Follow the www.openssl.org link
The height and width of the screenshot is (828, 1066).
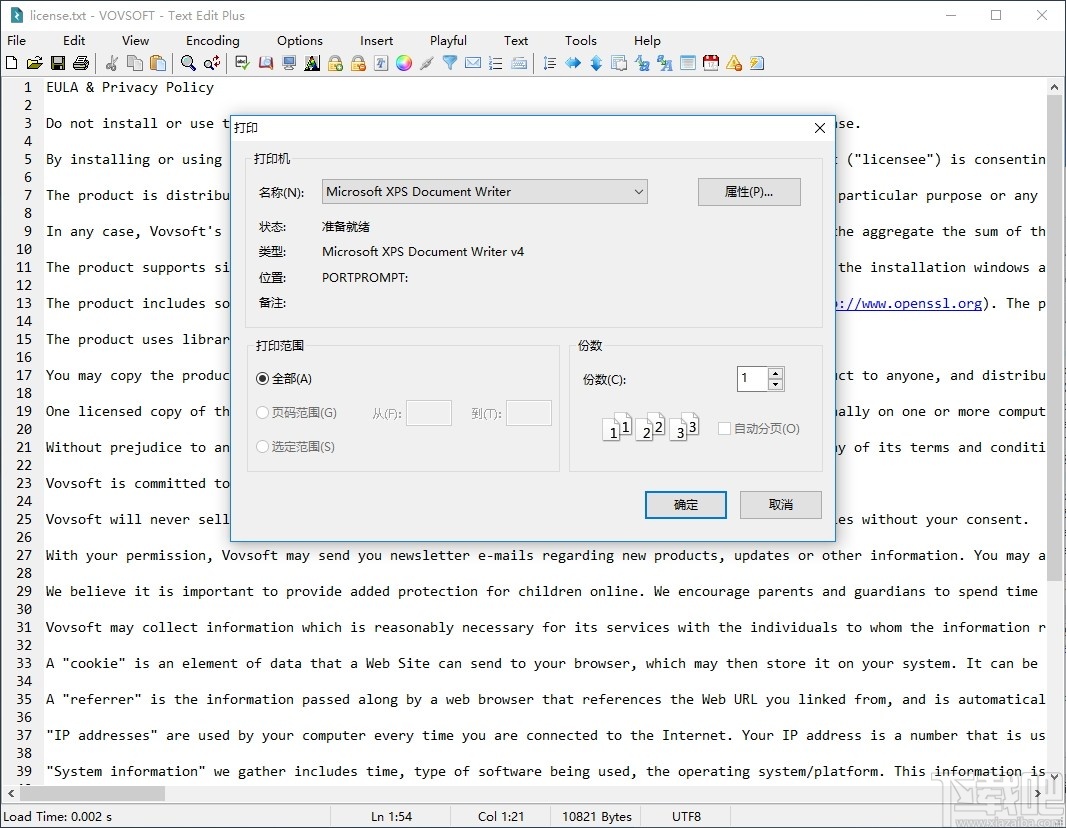[908, 303]
